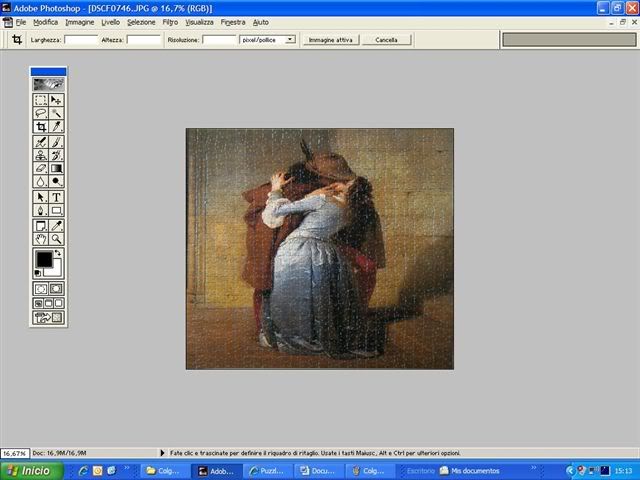Switch to Standard editing mode

(40, 289)
